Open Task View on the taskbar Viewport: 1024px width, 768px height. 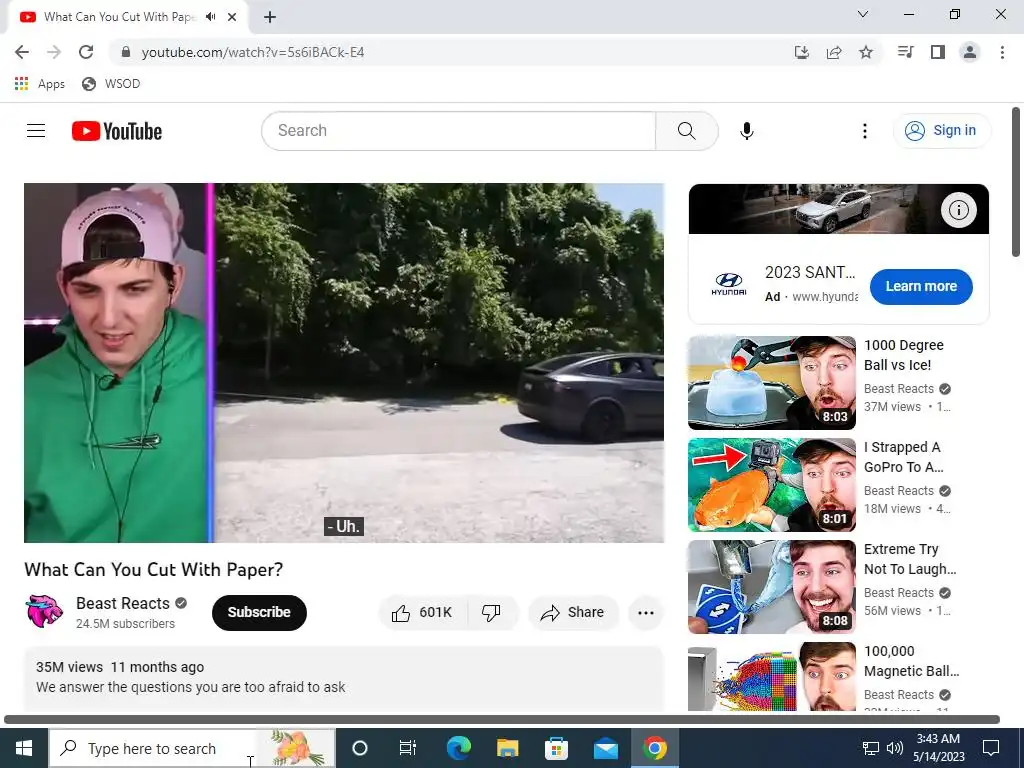coord(408,748)
